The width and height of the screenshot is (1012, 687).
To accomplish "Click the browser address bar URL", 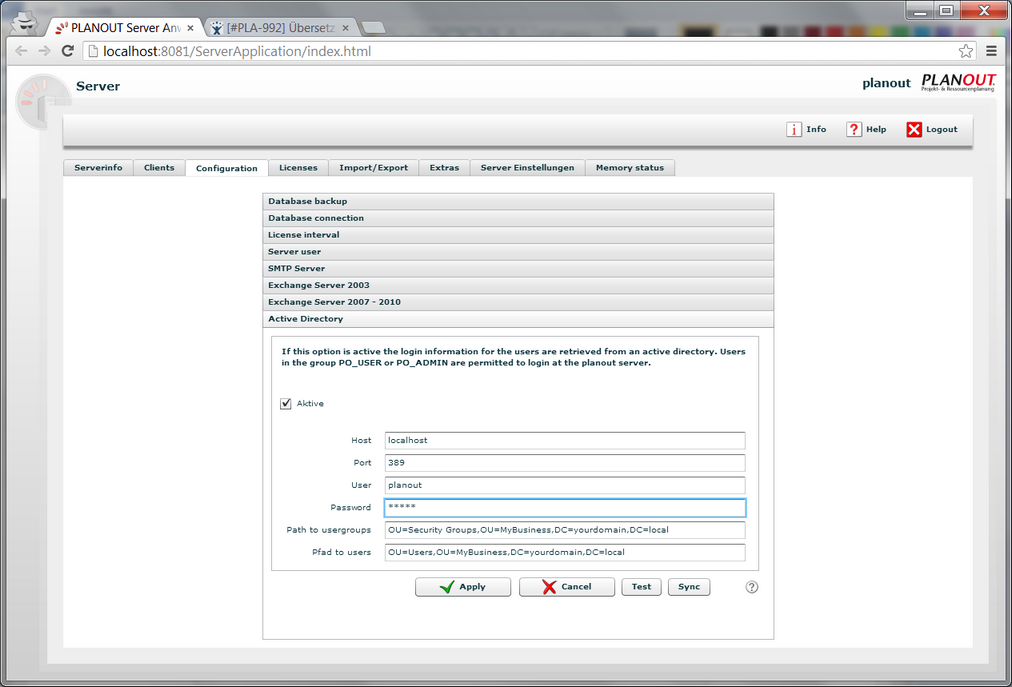I will 237,51.
